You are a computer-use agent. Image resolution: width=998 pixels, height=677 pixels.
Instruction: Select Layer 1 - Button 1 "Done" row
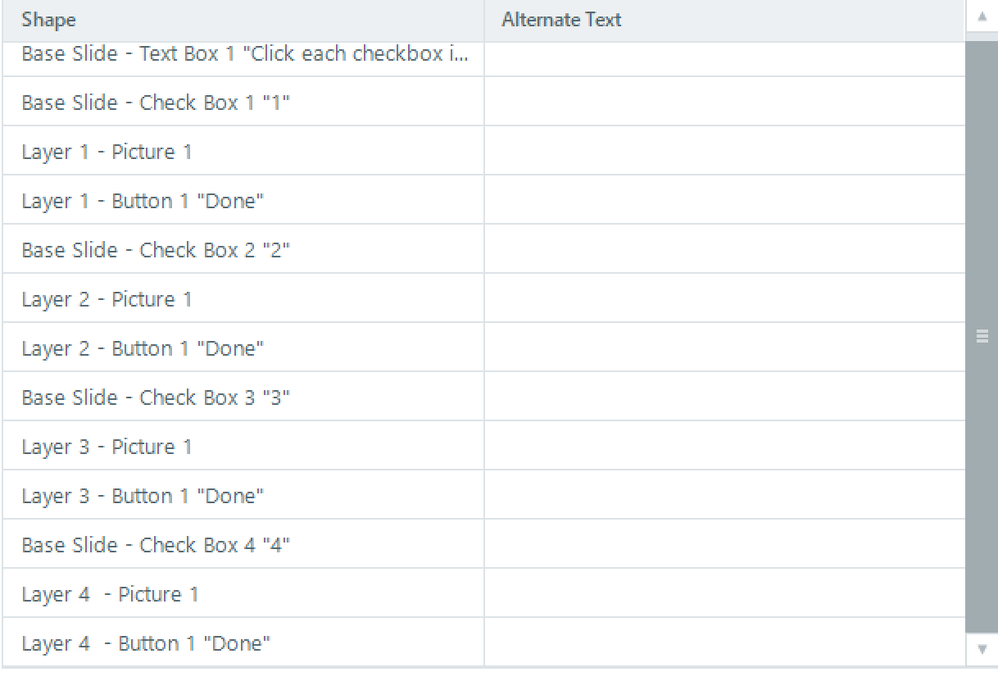tap(143, 201)
